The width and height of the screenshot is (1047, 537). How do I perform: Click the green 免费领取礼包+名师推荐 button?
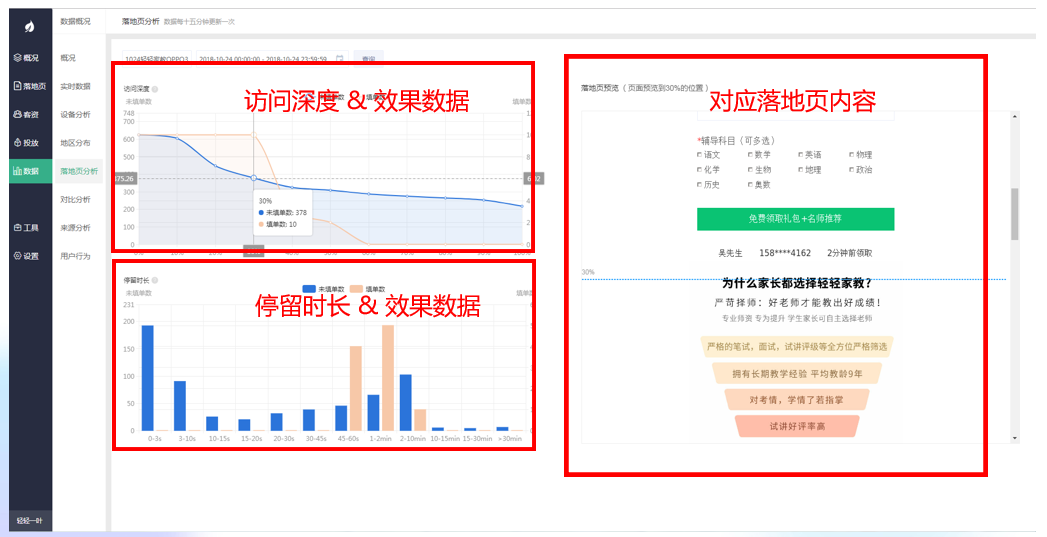(795, 219)
